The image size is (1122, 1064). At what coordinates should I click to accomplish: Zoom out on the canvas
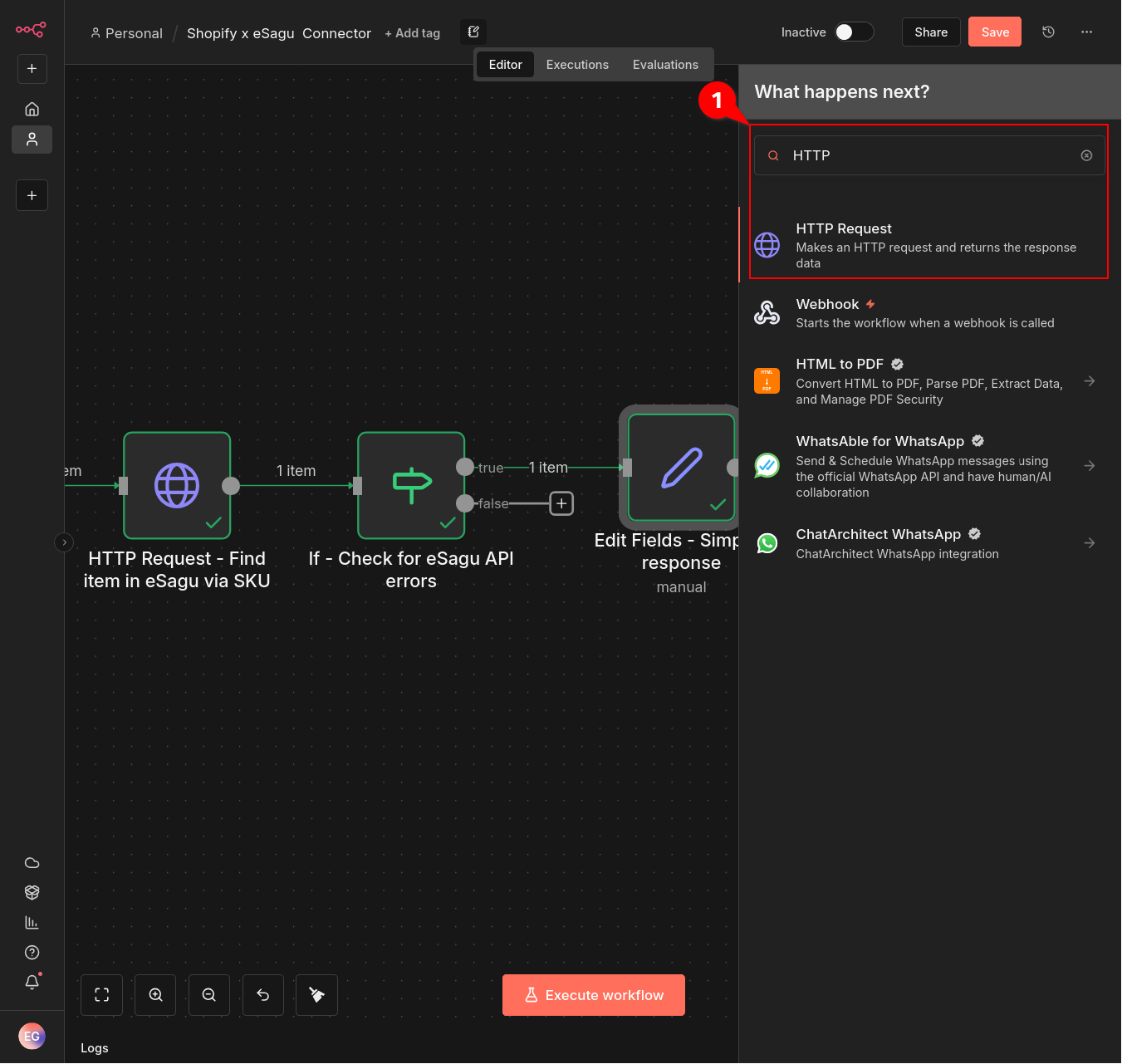point(209,995)
